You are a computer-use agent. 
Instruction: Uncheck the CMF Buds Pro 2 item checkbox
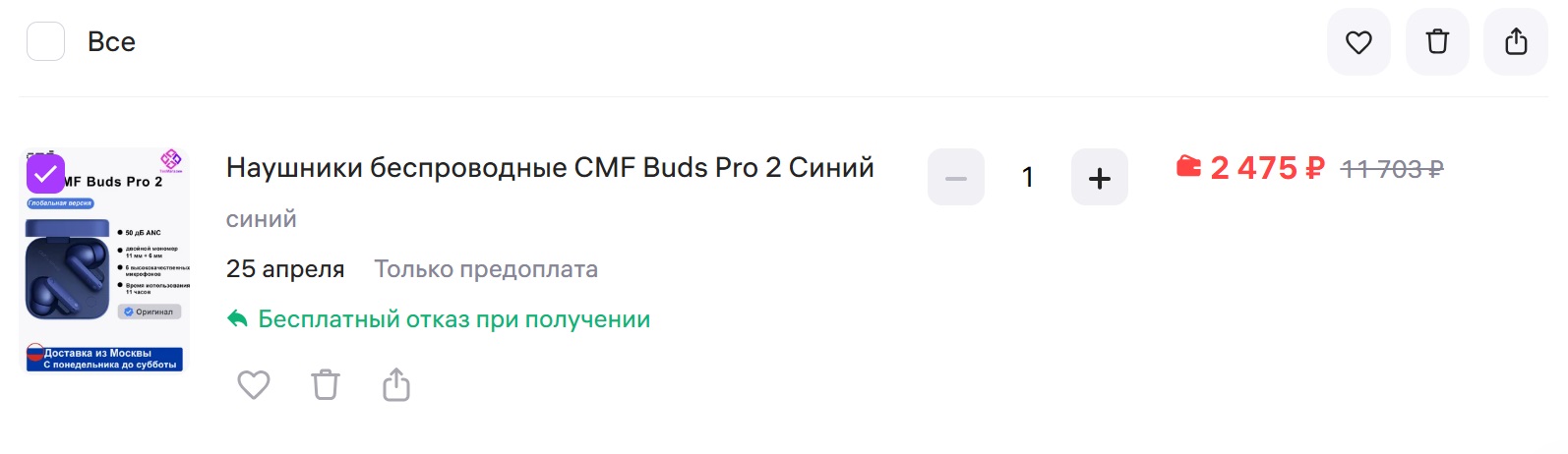(45, 174)
